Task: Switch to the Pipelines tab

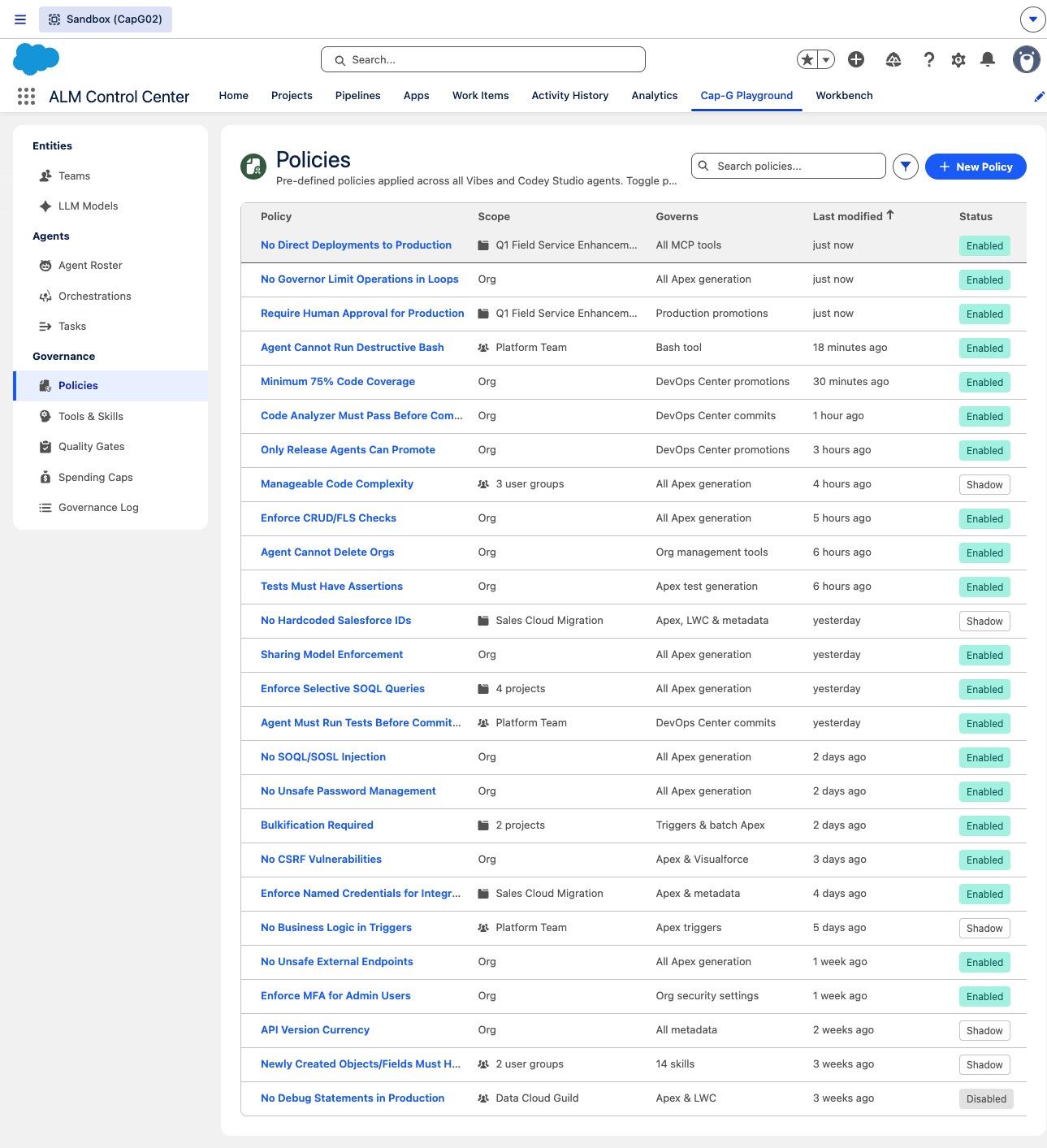Action: point(358,96)
